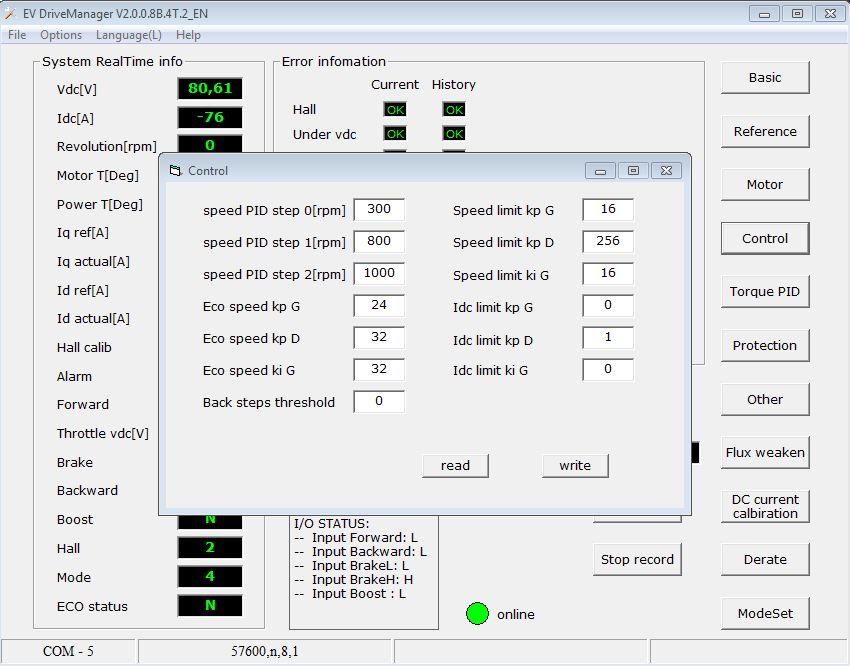Open the Help menu

pos(188,35)
